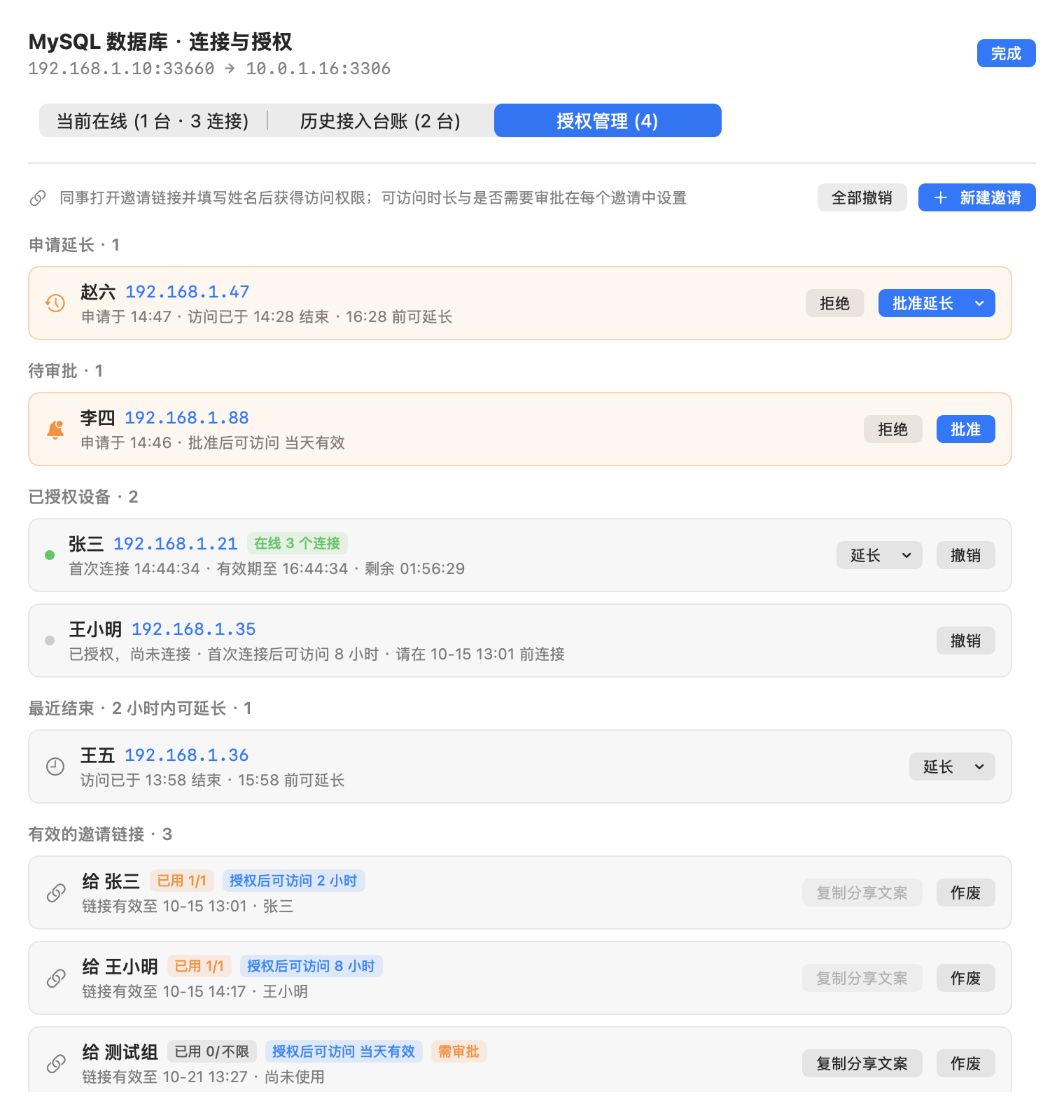Click the 待审批 · 1 section heading
The width and height of the screenshot is (1064, 1120).
[x=66, y=371]
